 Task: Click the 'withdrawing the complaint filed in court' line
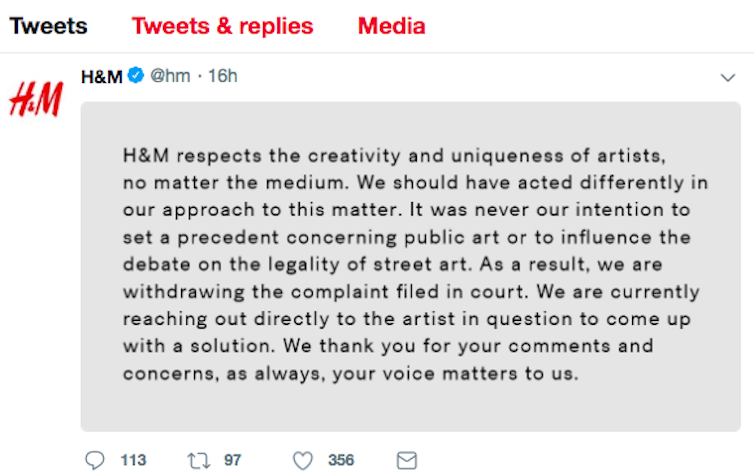(x=411, y=292)
